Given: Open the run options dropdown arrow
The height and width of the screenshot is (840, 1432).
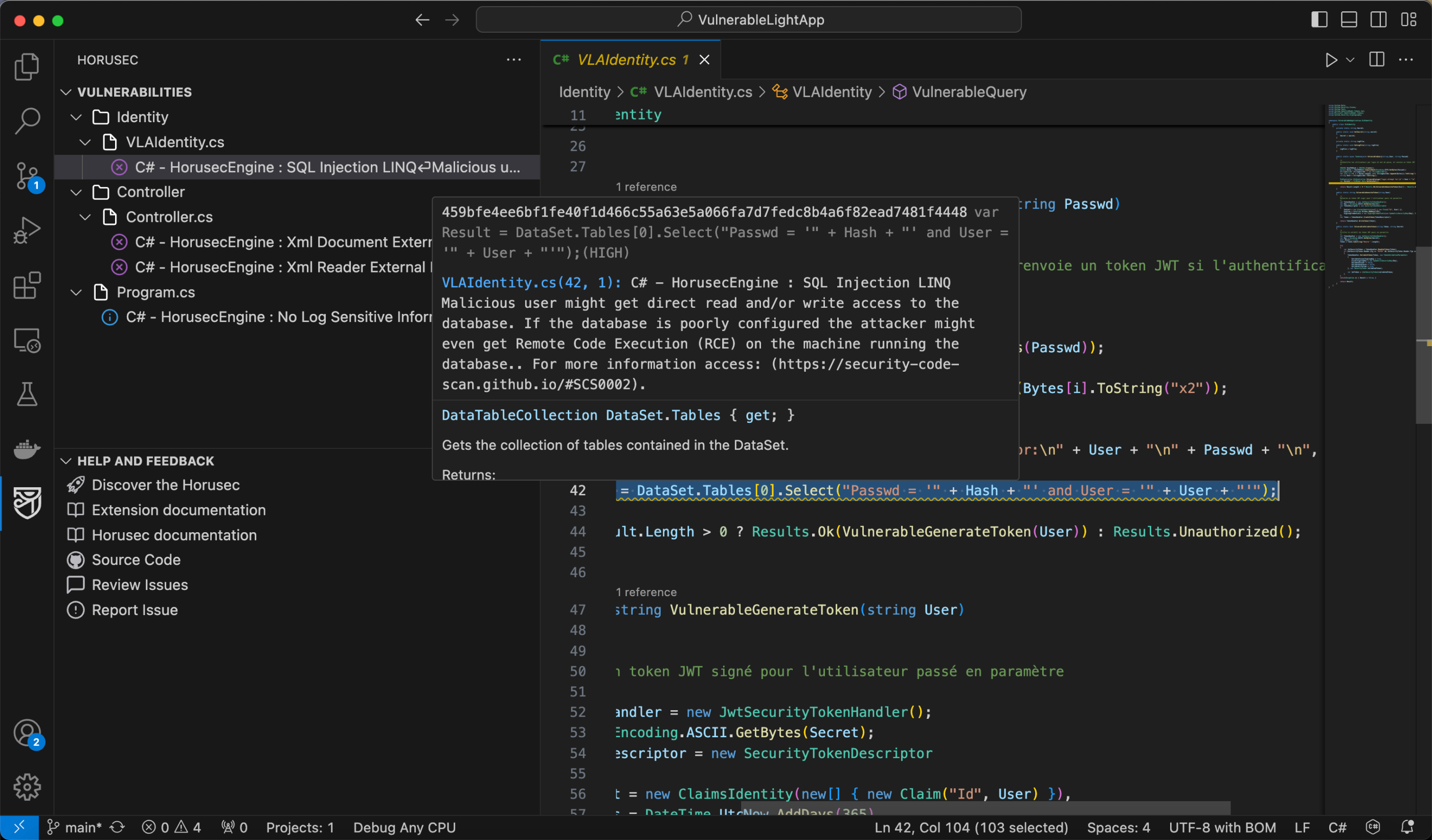Looking at the screenshot, I should pos(1351,60).
